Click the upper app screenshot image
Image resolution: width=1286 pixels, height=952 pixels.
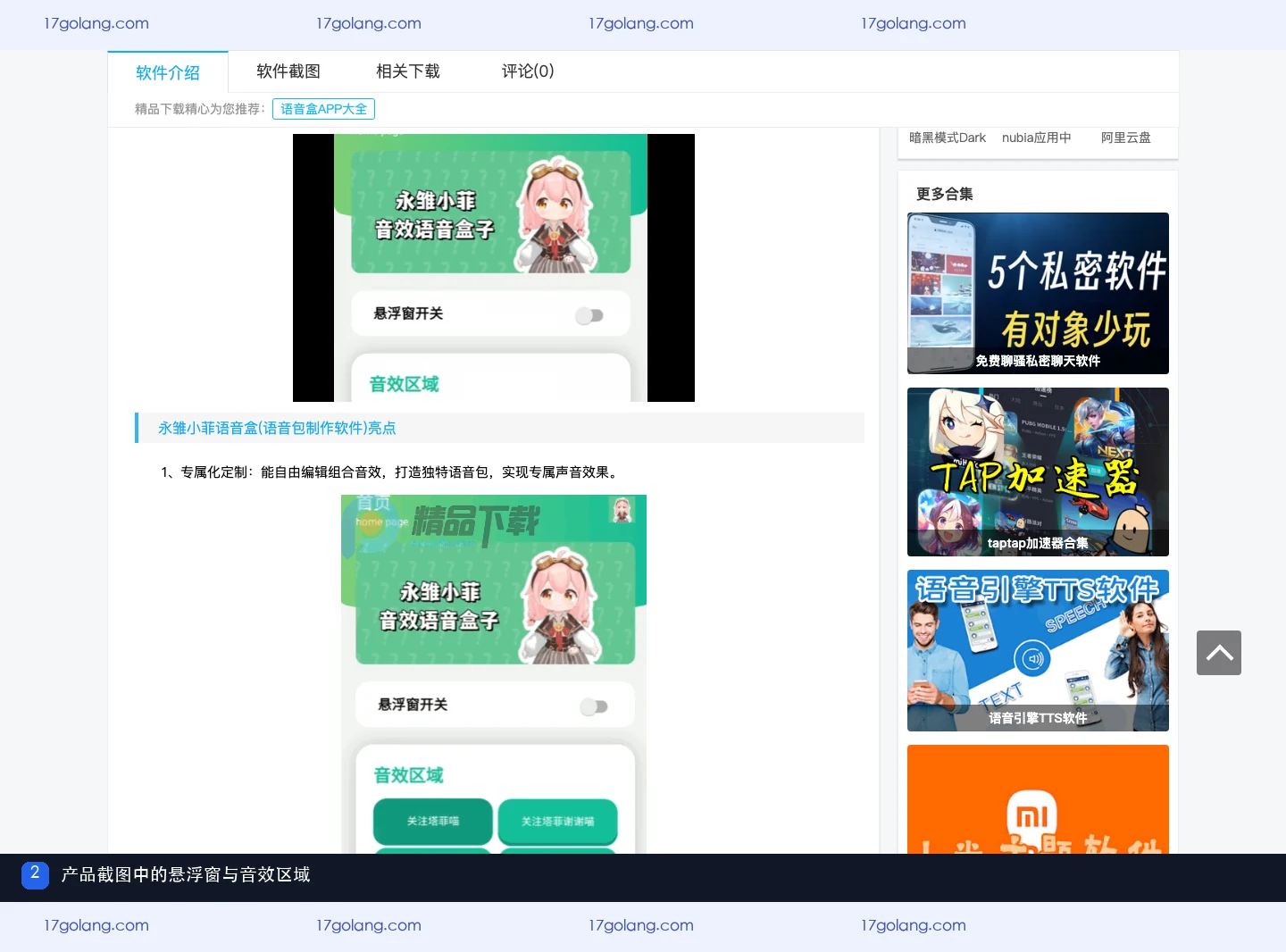[494, 268]
